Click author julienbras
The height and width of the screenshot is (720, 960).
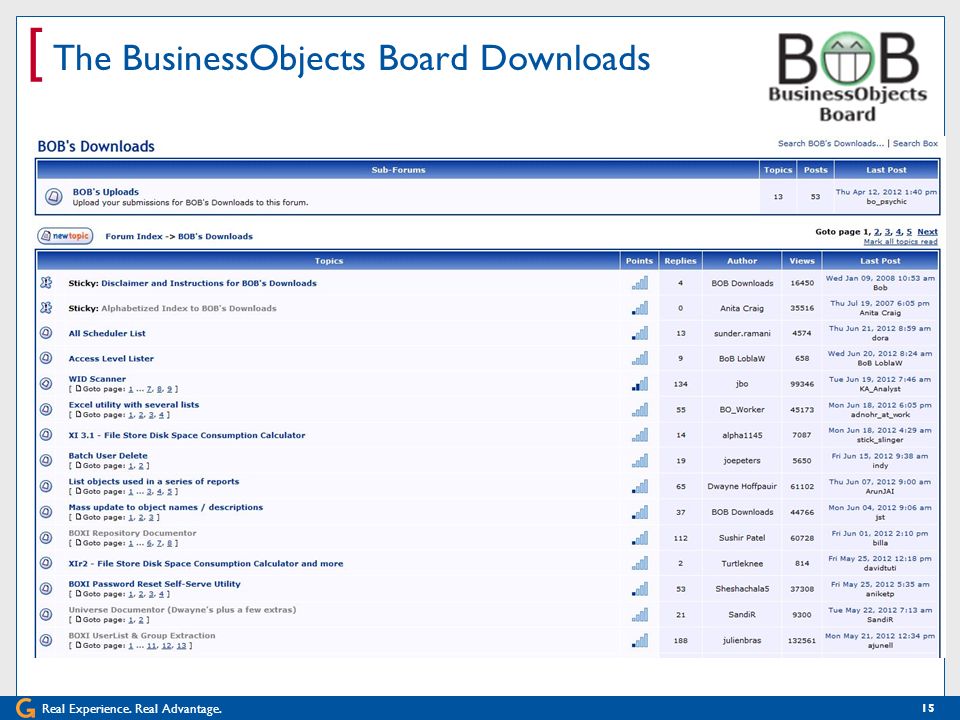[742, 640]
